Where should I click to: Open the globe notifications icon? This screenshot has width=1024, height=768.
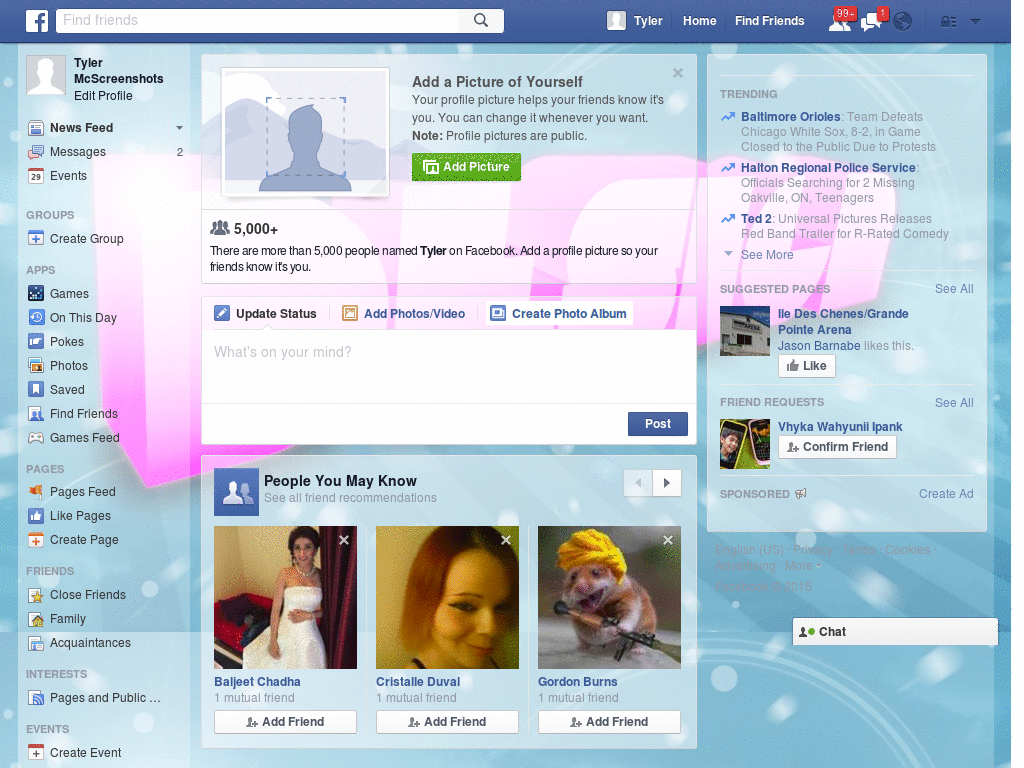click(x=903, y=22)
